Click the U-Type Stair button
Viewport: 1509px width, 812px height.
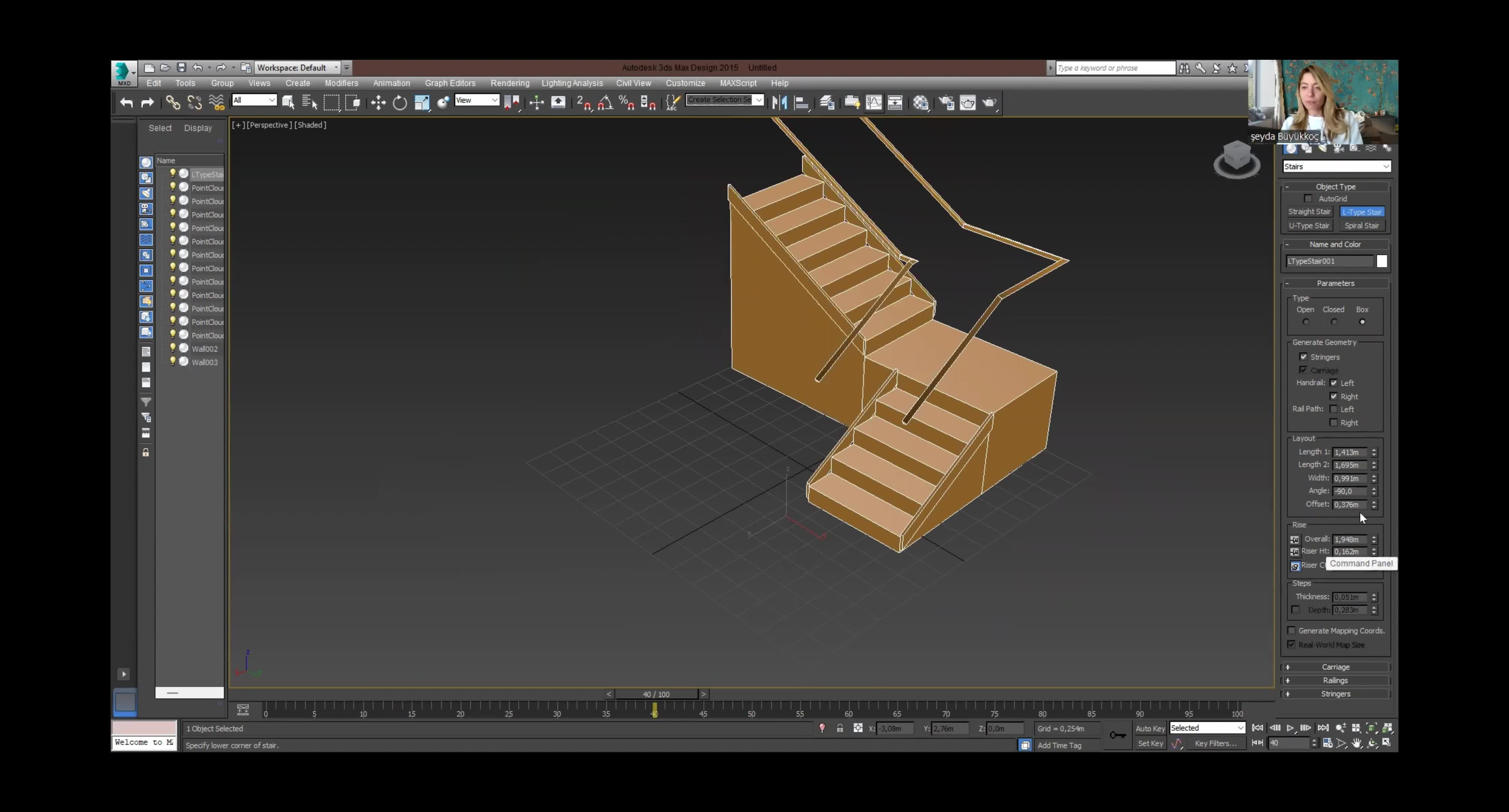click(1309, 226)
